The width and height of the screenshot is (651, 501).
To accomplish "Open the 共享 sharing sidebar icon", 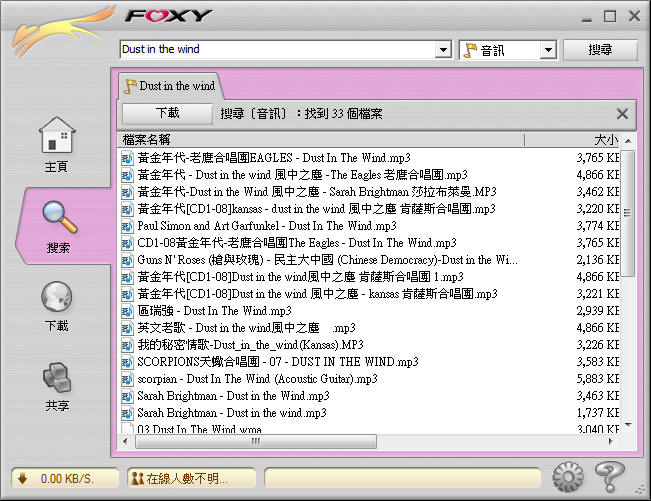I will pyautogui.click(x=57, y=379).
